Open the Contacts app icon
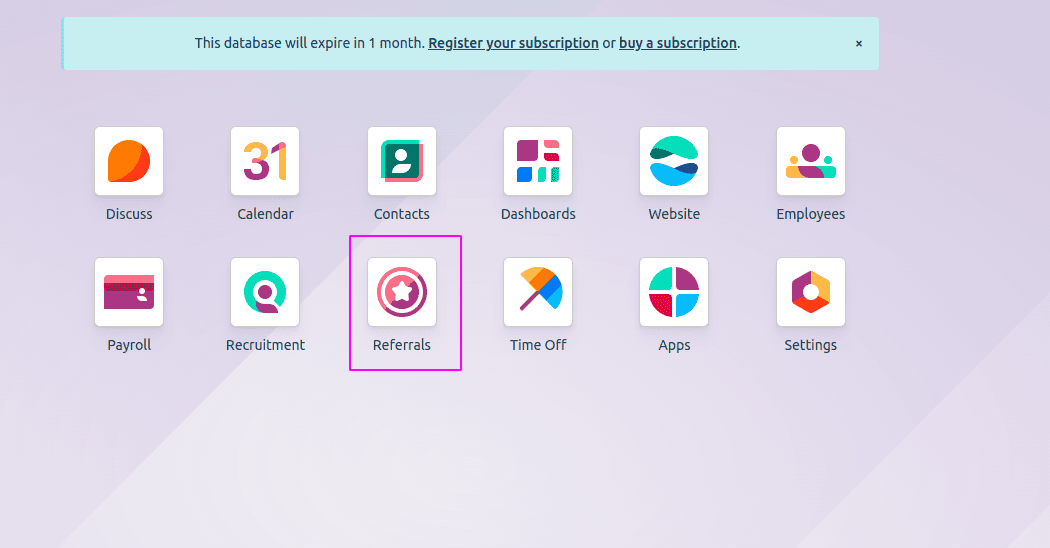Image resolution: width=1050 pixels, height=548 pixels. tap(402, 161)
